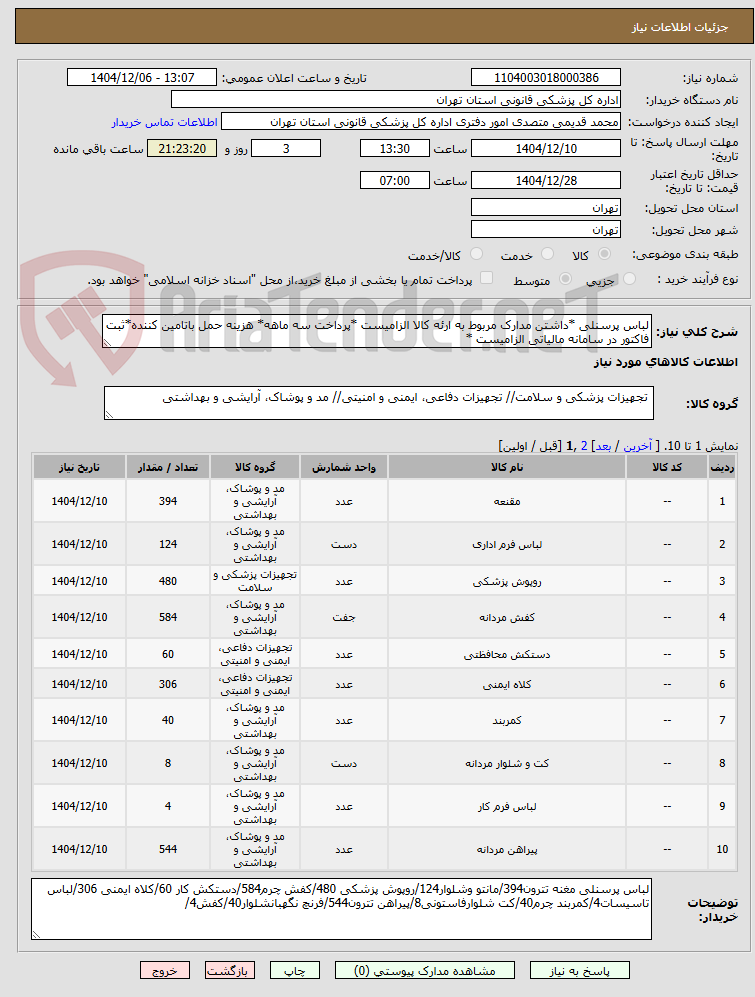Click the استان محل تحویل field
The height and width of the screenshot is (997, 755).
point(546,208)
